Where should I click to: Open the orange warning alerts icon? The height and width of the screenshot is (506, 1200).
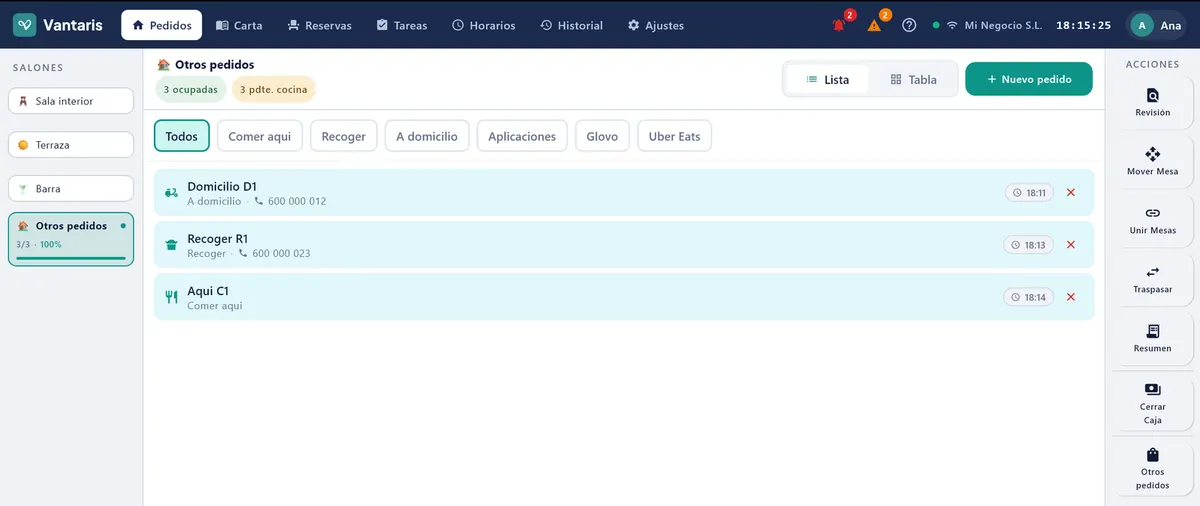coord(874,25)
